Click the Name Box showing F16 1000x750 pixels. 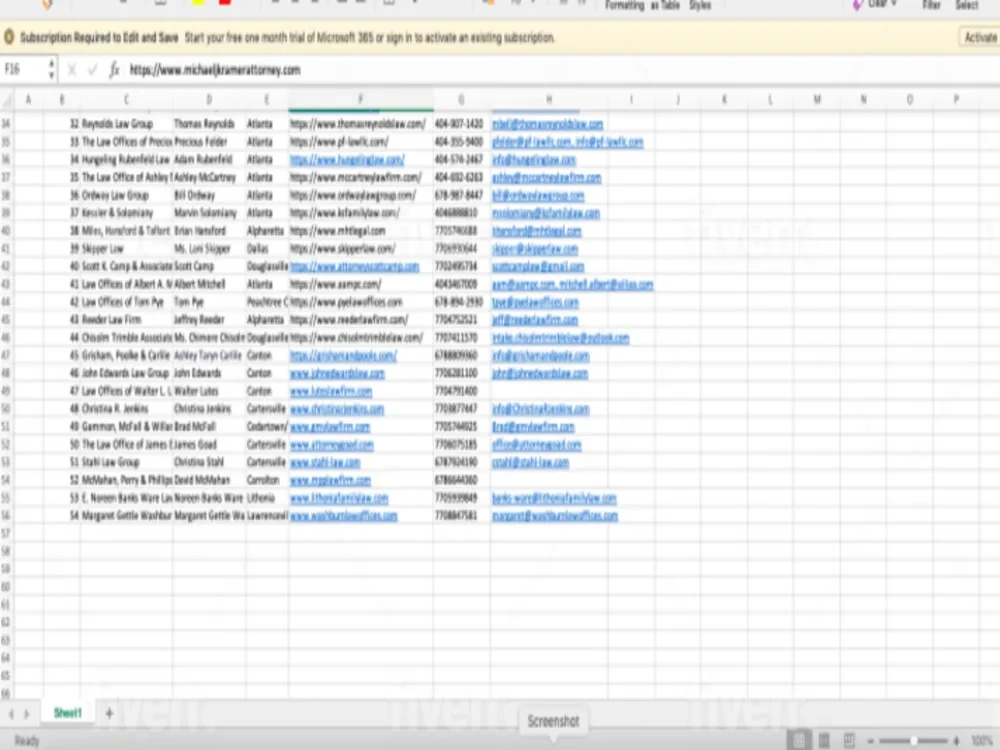coord(24,70)
